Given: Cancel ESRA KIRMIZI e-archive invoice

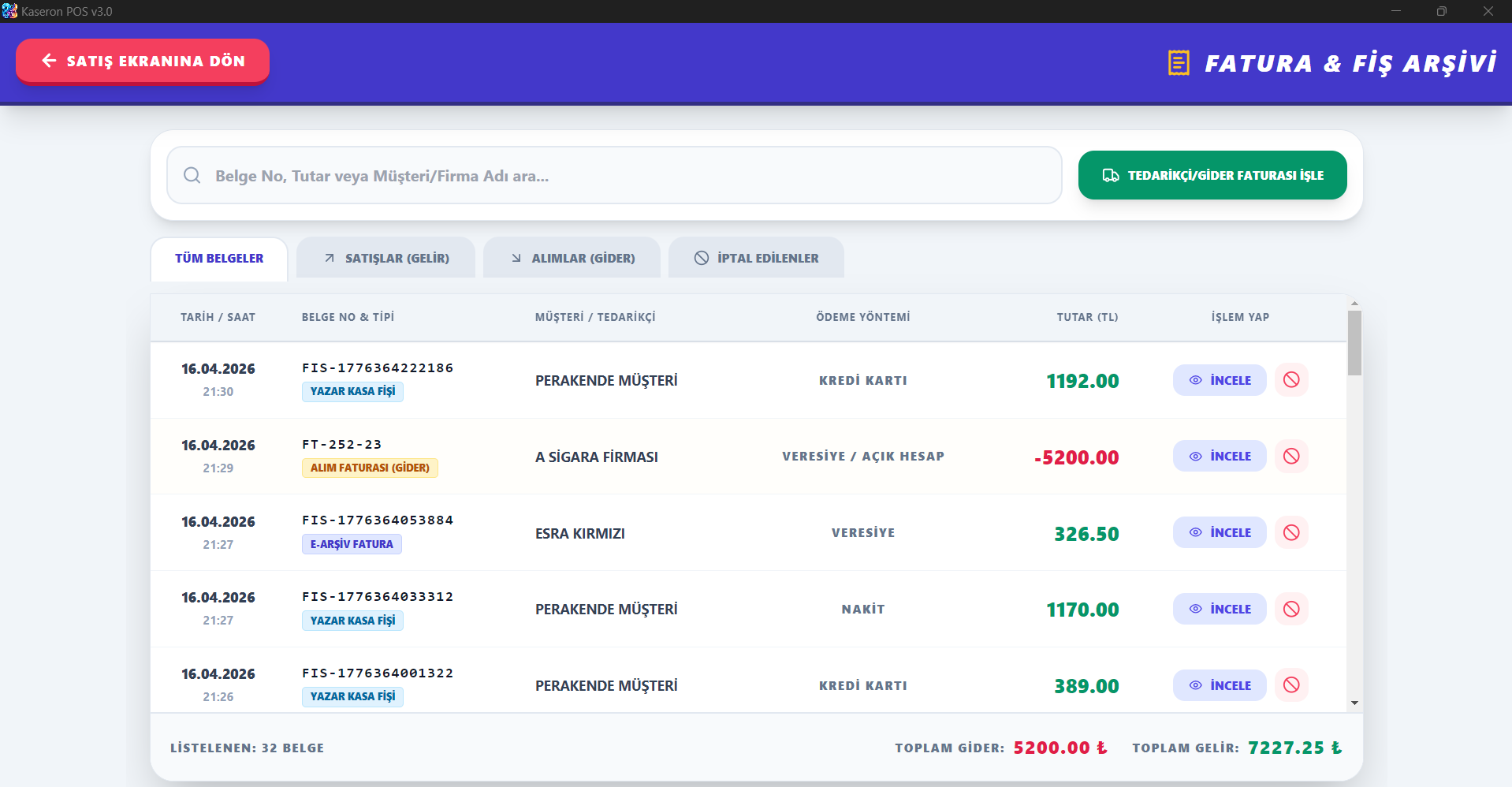Looking at the screenshot, I should 1291,533.
